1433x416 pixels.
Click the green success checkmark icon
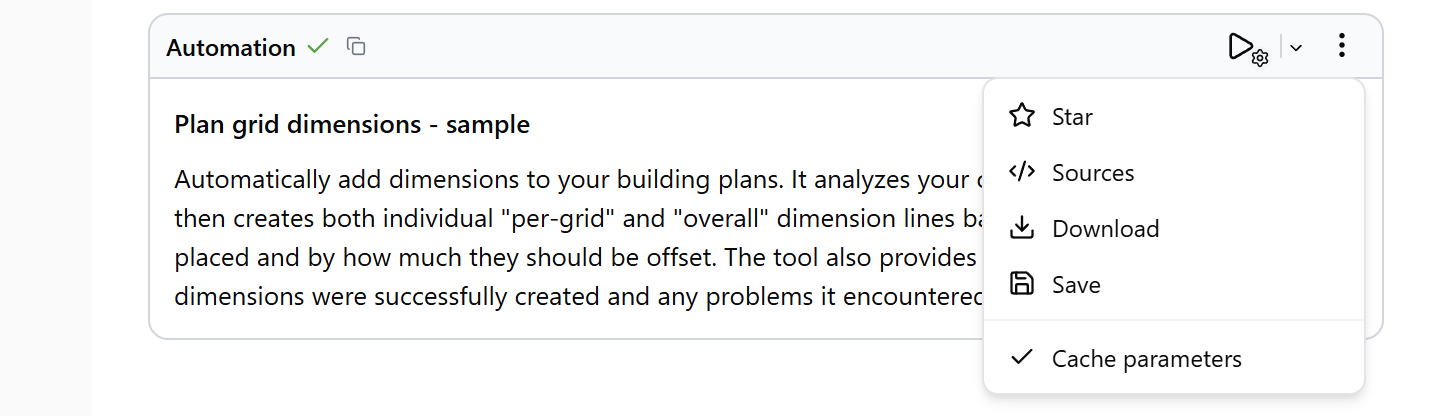[318, 46]
